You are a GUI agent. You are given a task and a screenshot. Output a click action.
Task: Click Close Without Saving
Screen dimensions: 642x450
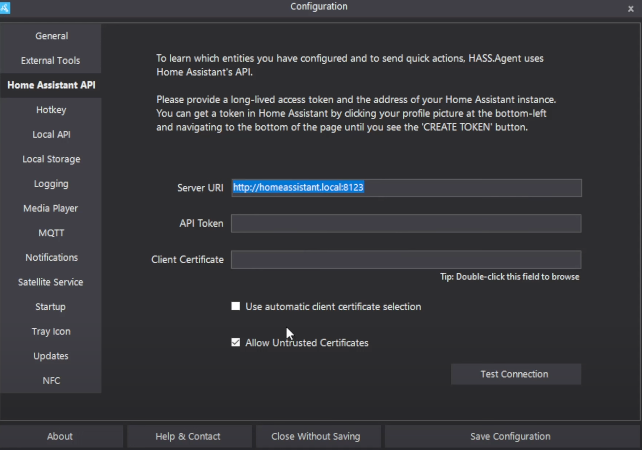click(x=318, y=436)
